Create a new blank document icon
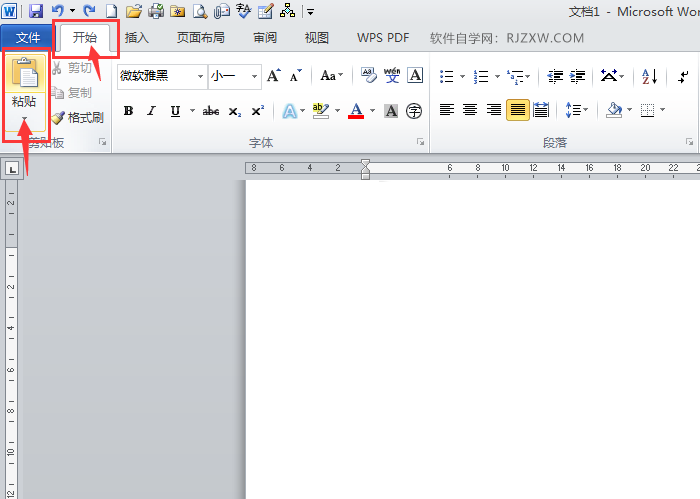700x499 pixels. (112, 11)
